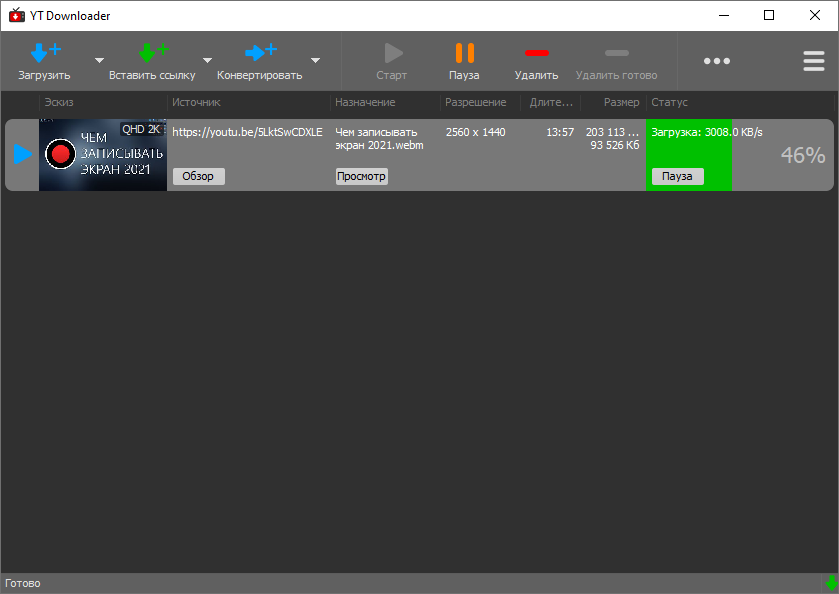
Task: Click the green arrow in status bar
Action: click(831, 583)
